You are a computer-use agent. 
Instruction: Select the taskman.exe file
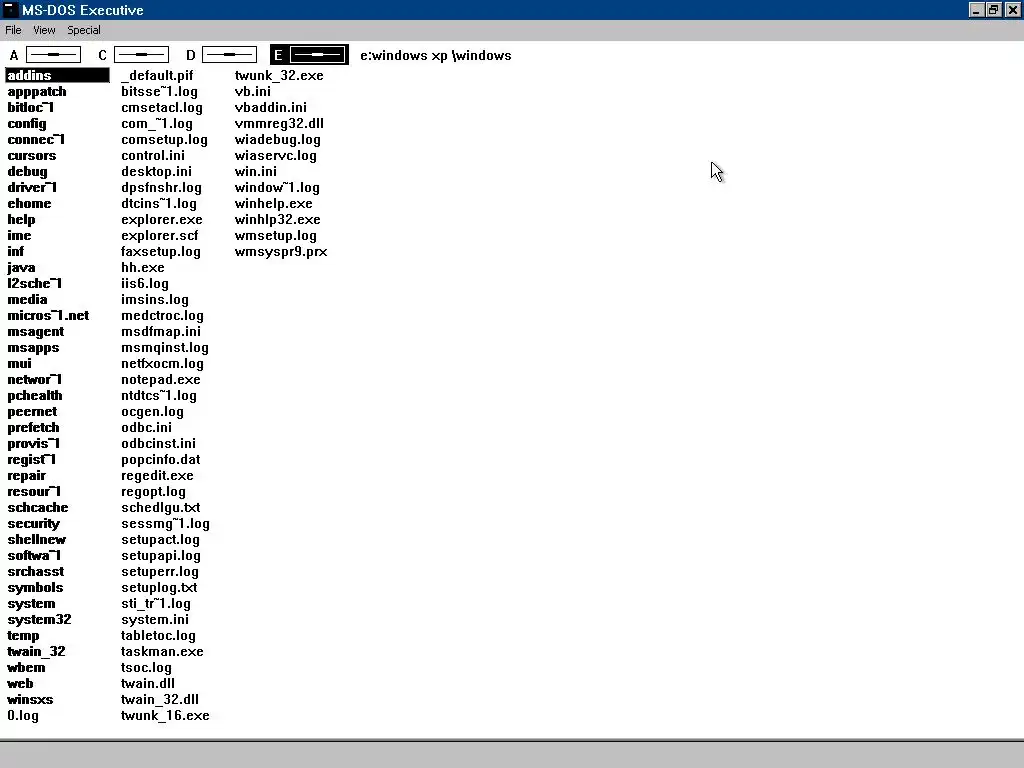point(162,651)
